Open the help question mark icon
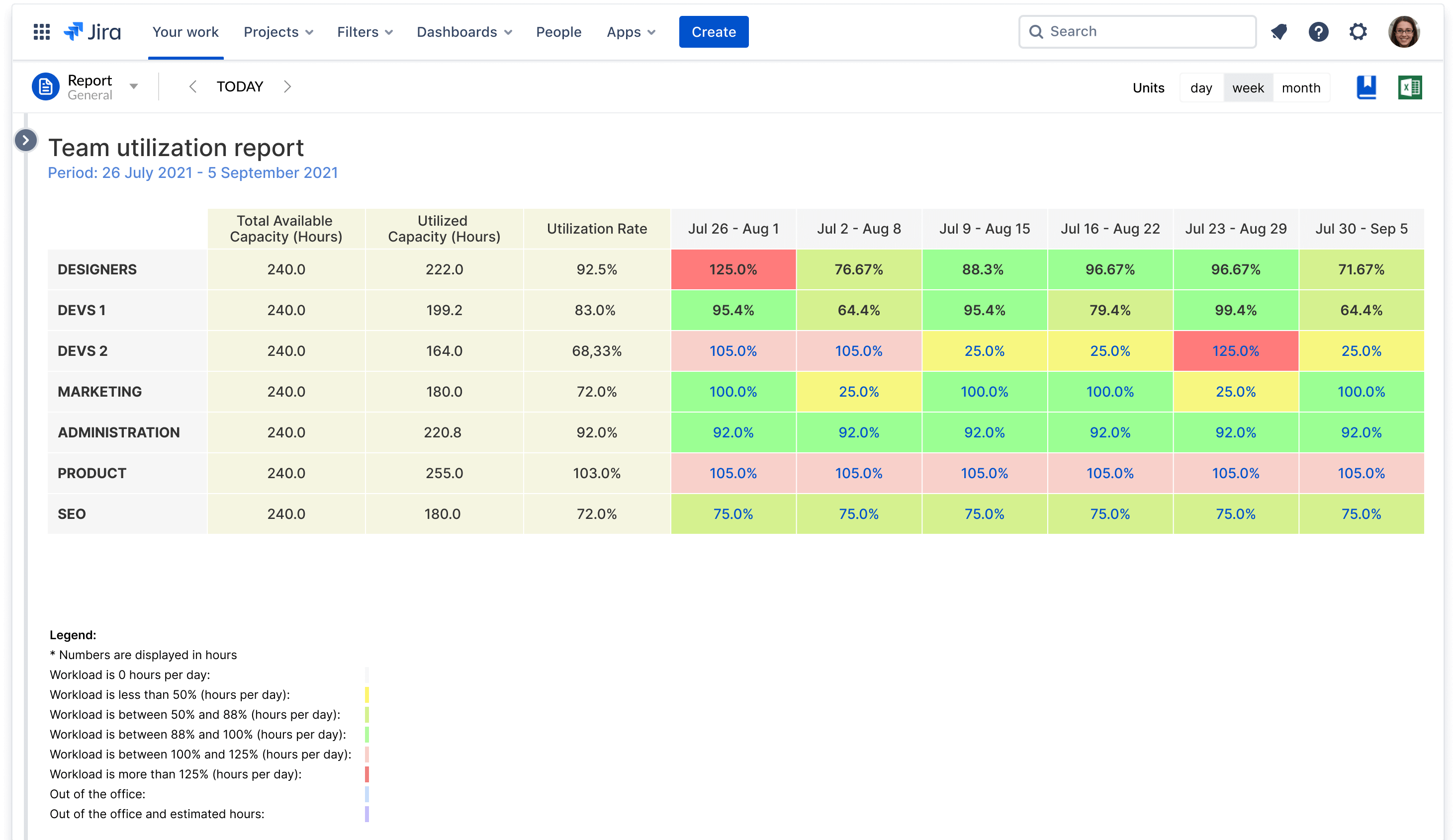 pos(1318,32)
